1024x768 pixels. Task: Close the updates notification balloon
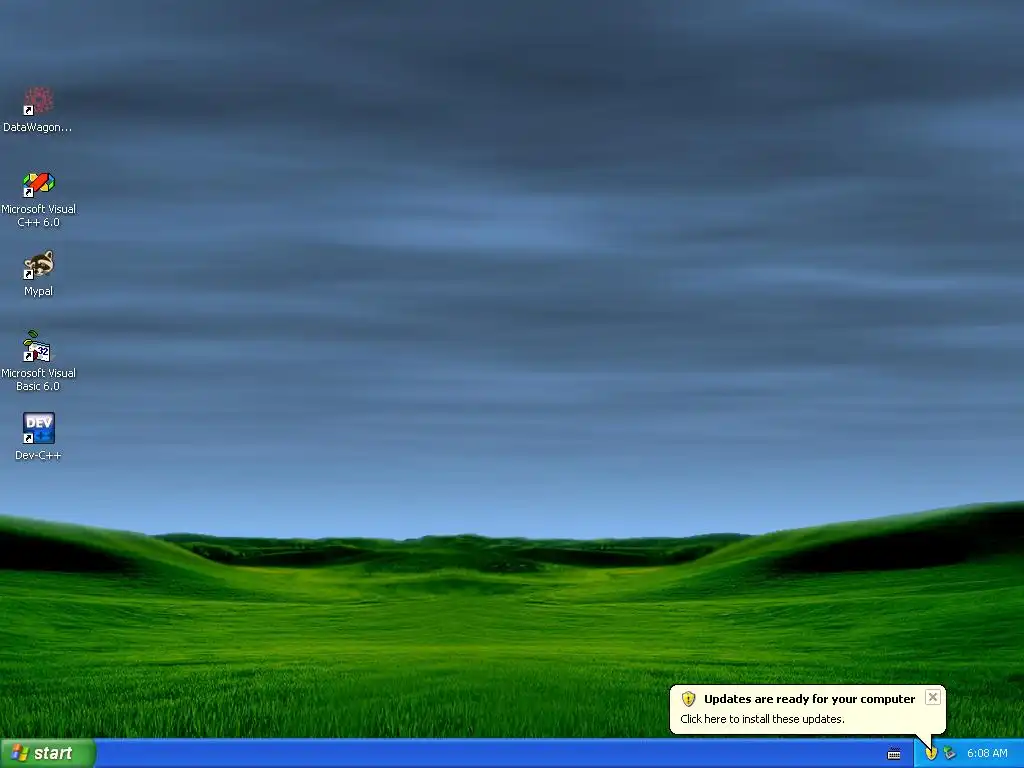[x=933, y=697]
